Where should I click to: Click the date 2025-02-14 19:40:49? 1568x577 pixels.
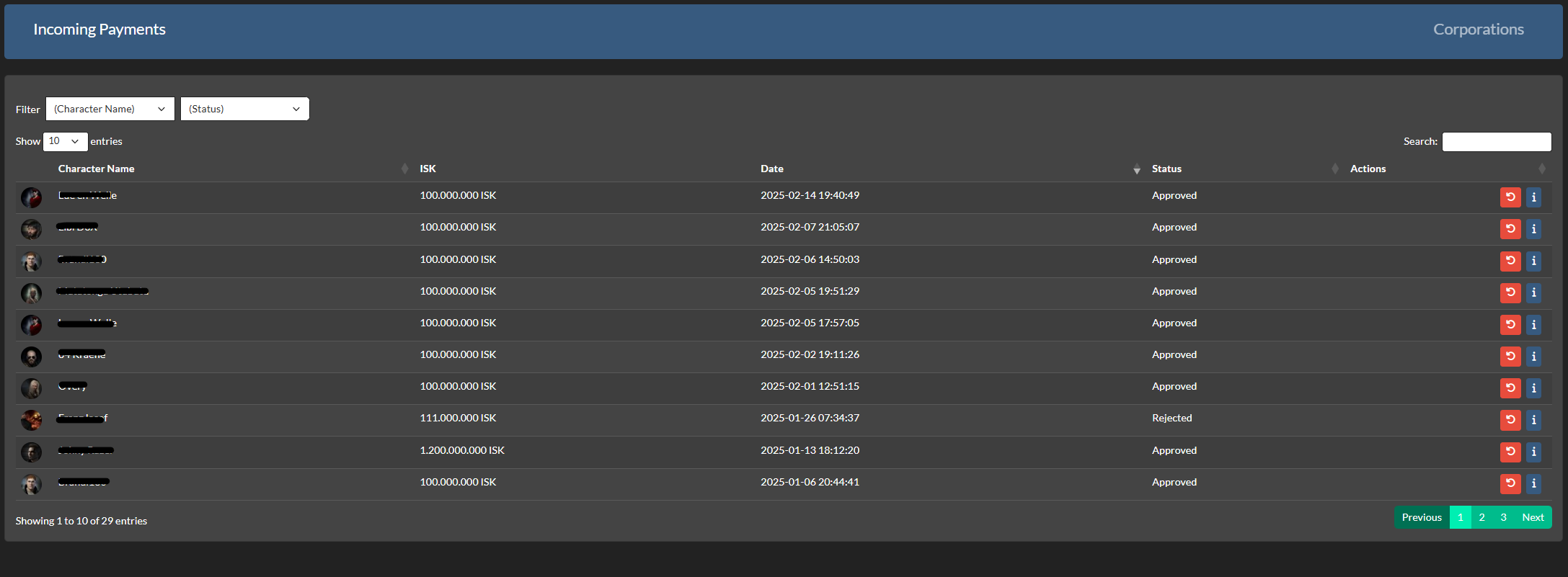(810, 195)
